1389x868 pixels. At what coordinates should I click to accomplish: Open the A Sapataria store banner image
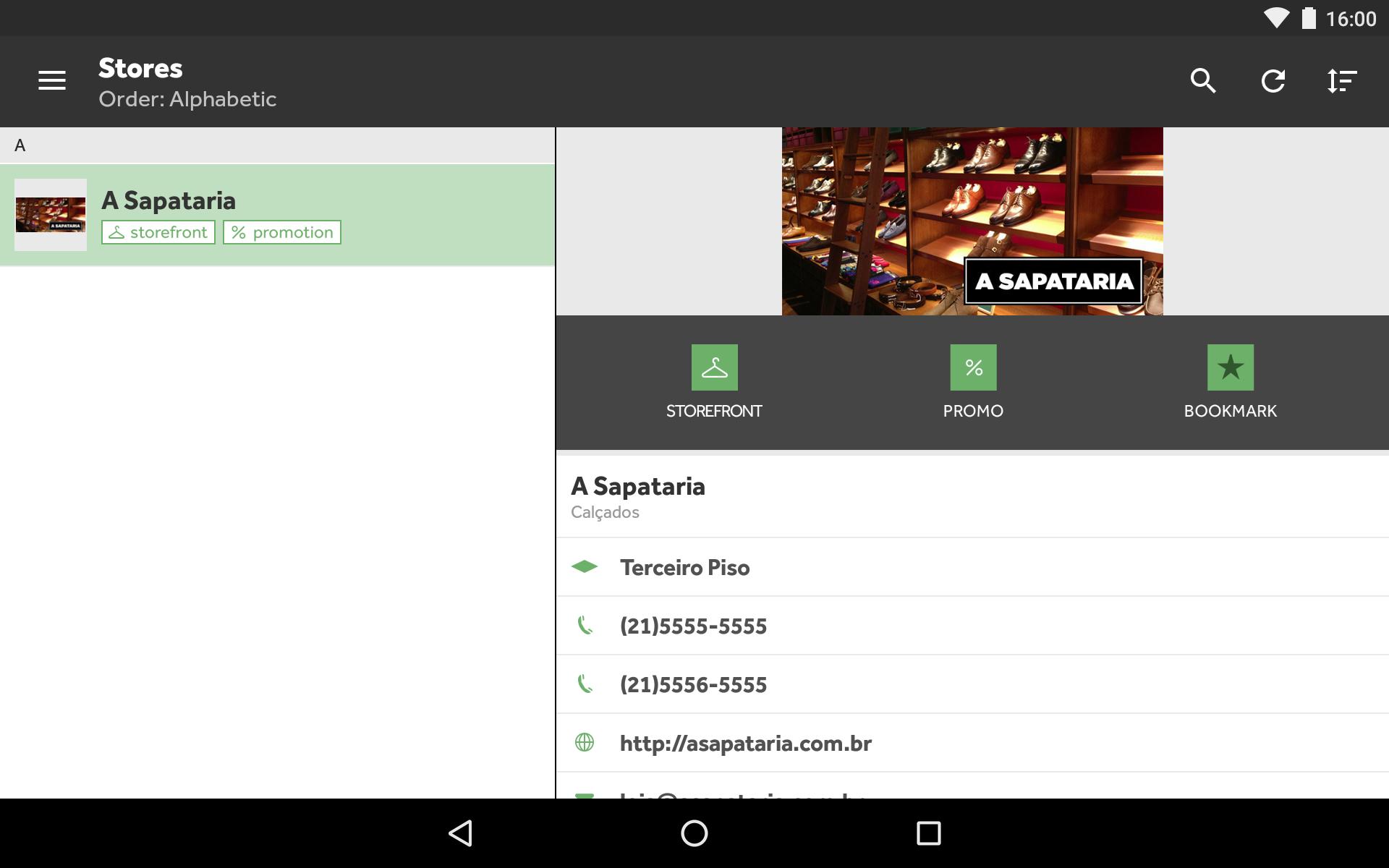click(x=972, y=221)
